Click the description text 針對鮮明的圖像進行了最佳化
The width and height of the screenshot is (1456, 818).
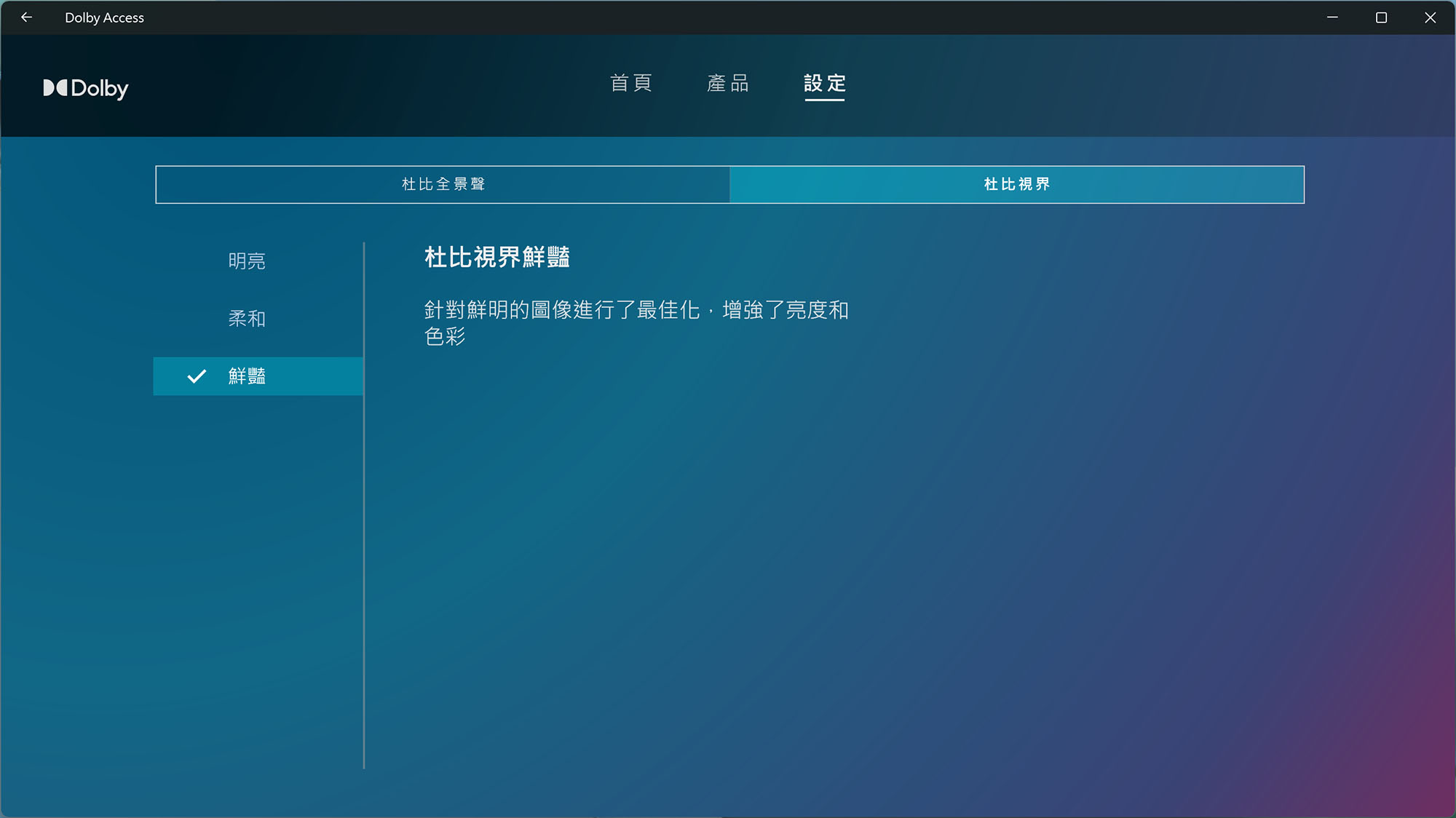[562, 310]
